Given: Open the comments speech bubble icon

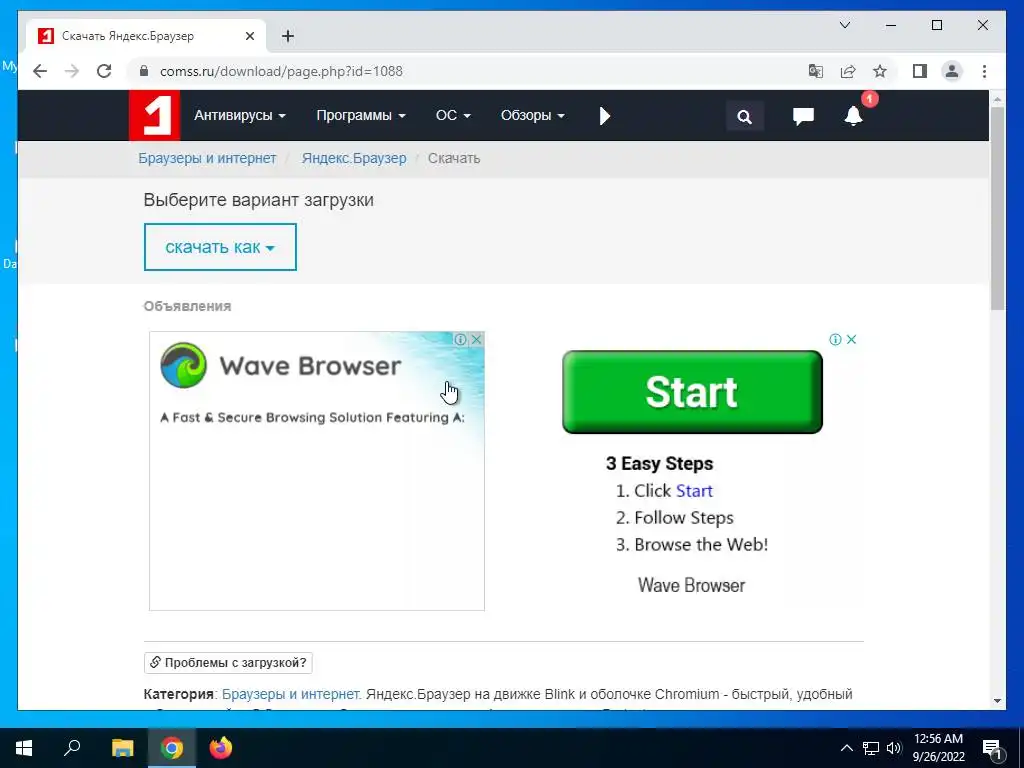Looking at the screenshot, I should 803,116.
